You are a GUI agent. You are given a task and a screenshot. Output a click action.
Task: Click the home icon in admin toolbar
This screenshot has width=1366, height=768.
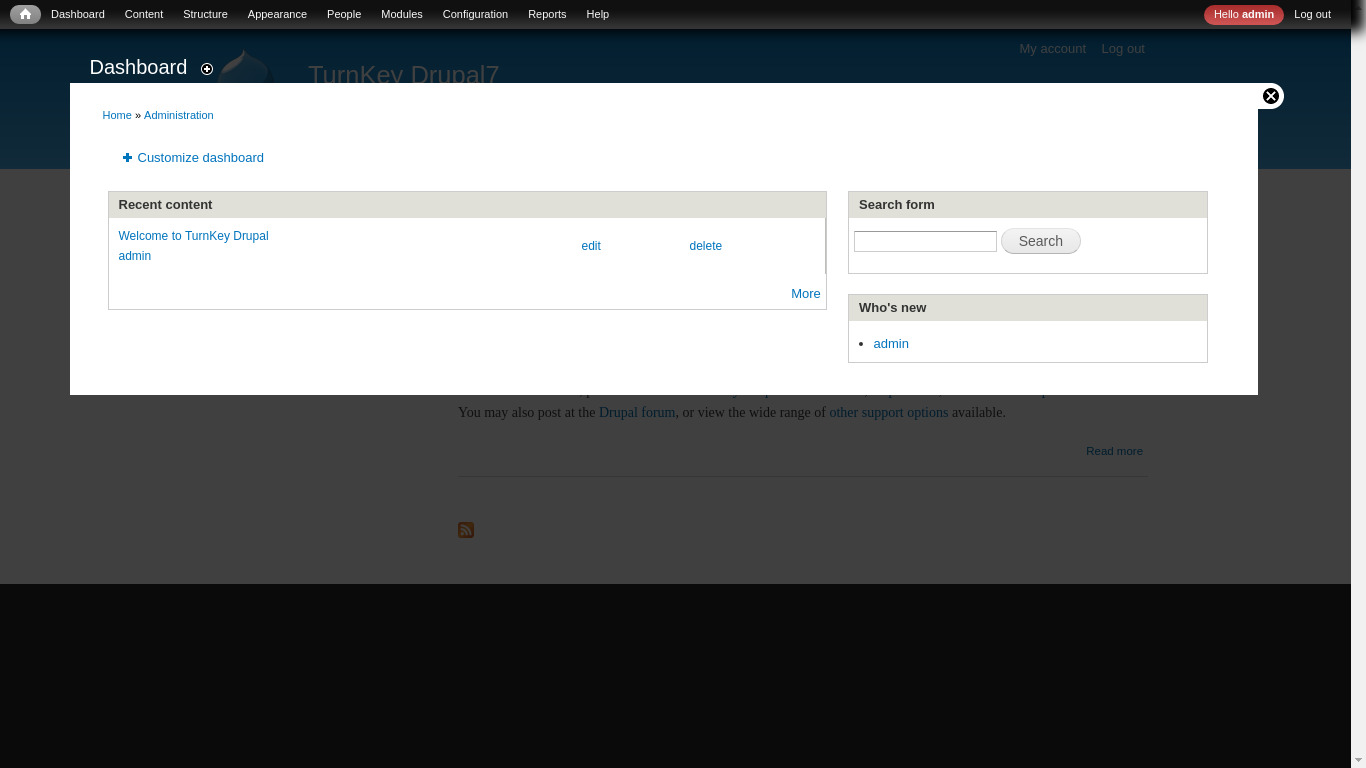[25, 14]
